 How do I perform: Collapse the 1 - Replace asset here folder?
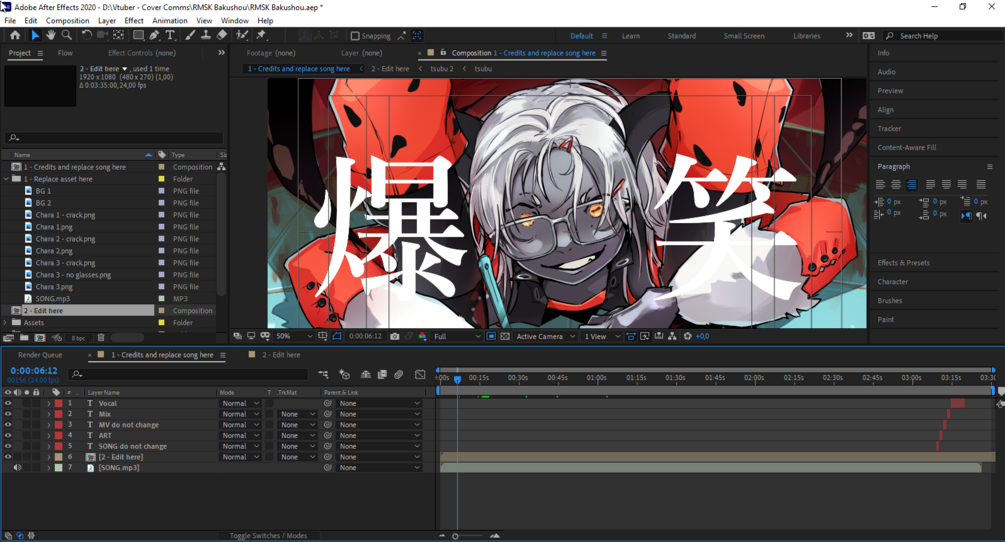6,179
